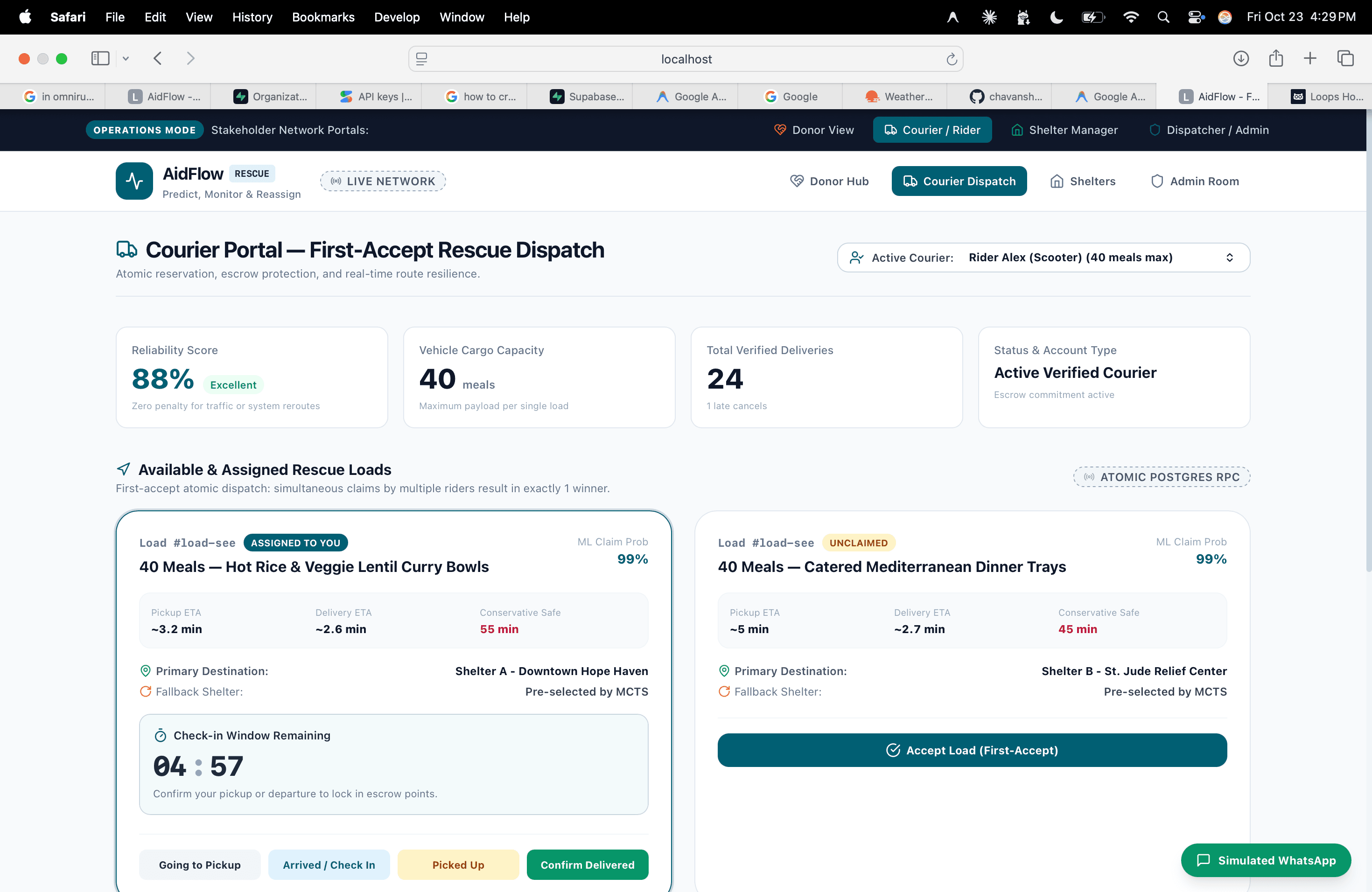1372x892 pixels.
Task: Click the battery status icon
Action: tap(1093, 17)
